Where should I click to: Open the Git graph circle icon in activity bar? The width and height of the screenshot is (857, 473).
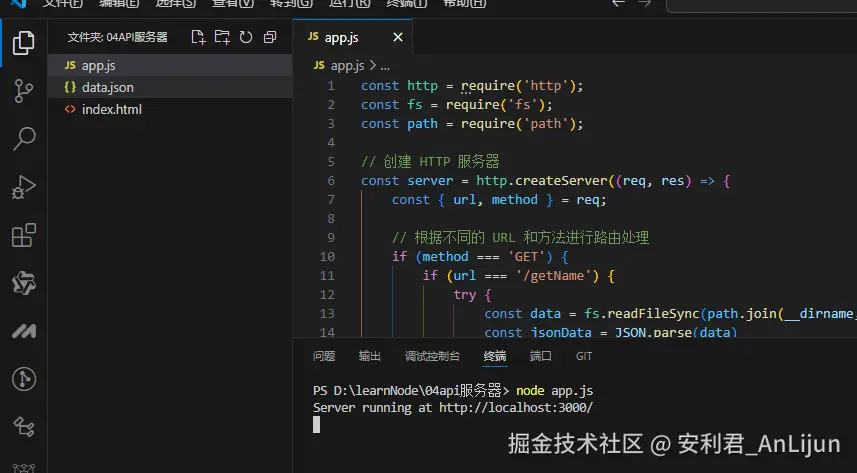point(24,379)
